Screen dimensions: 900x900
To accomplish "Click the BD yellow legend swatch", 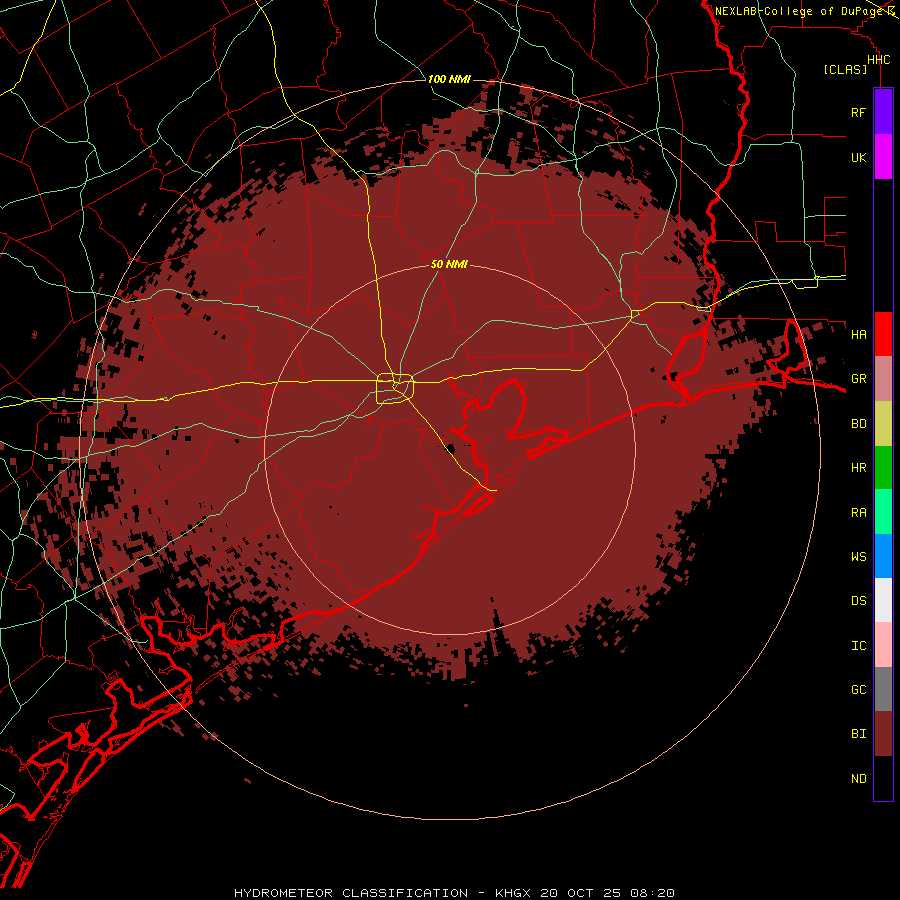I will pos(883,424).
